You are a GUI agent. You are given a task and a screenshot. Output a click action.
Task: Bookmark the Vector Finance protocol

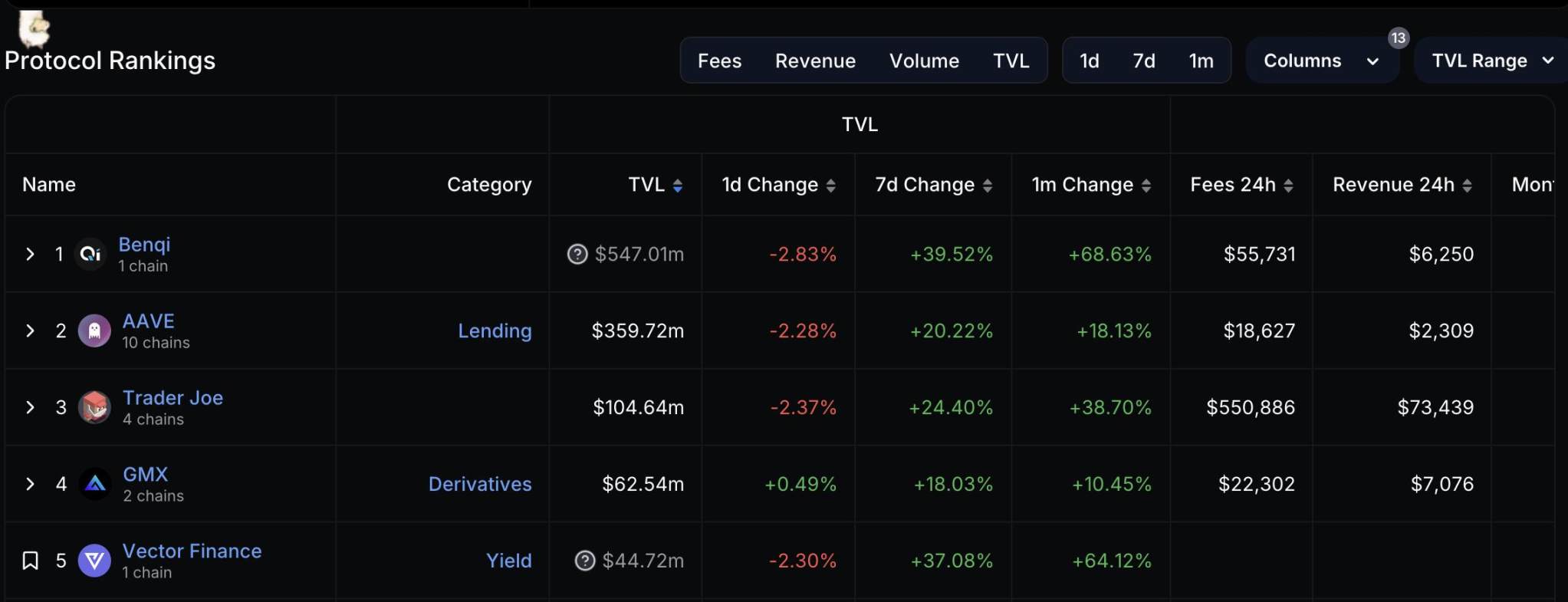(30, 561)
